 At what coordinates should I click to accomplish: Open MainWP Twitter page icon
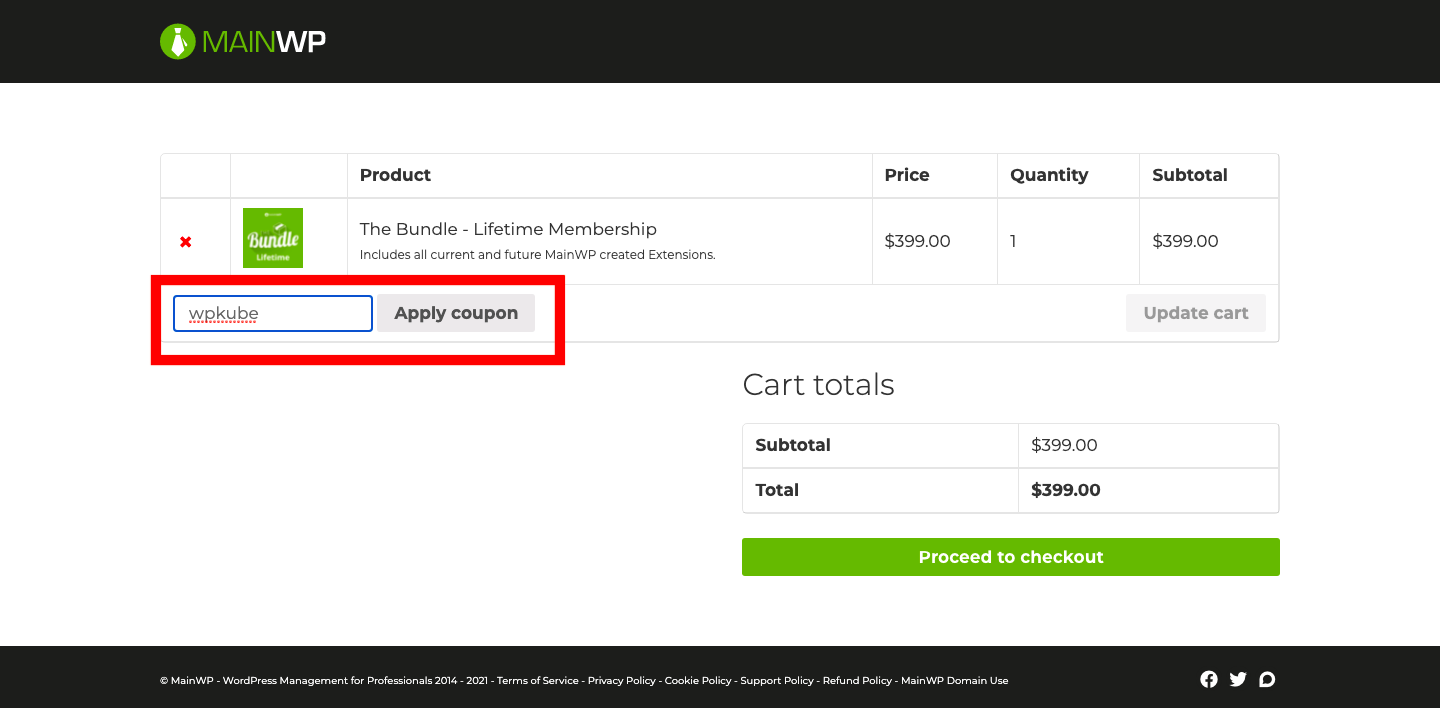[x=1238, y=680]
